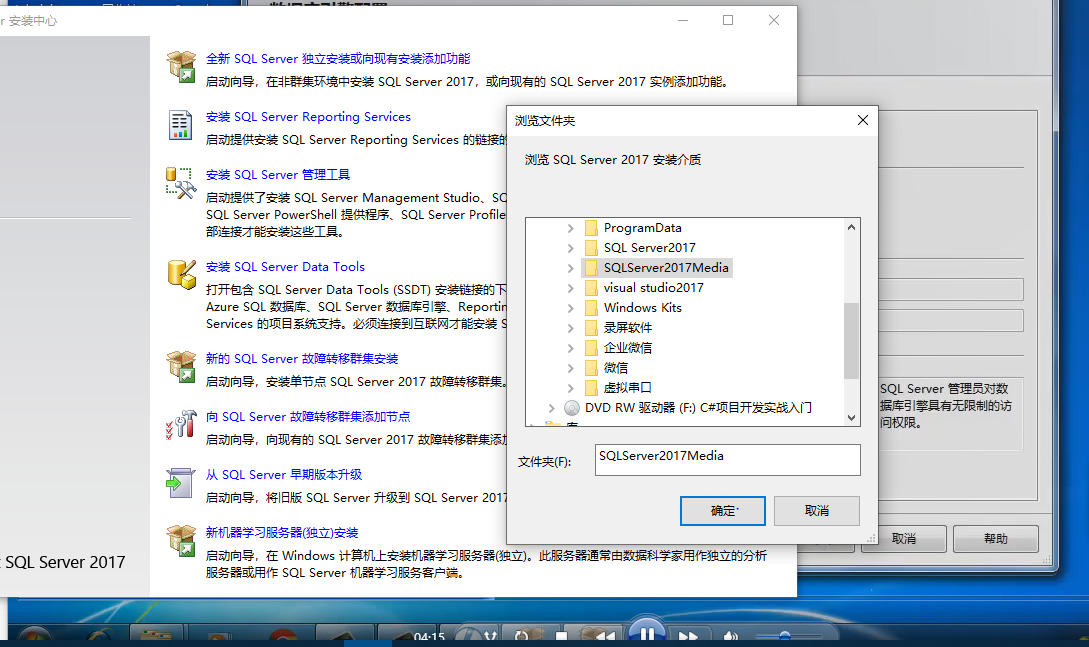Click the 故障转移群集安装 box icon
This screenshot has height=647, width=1089.
pos(181,367)
